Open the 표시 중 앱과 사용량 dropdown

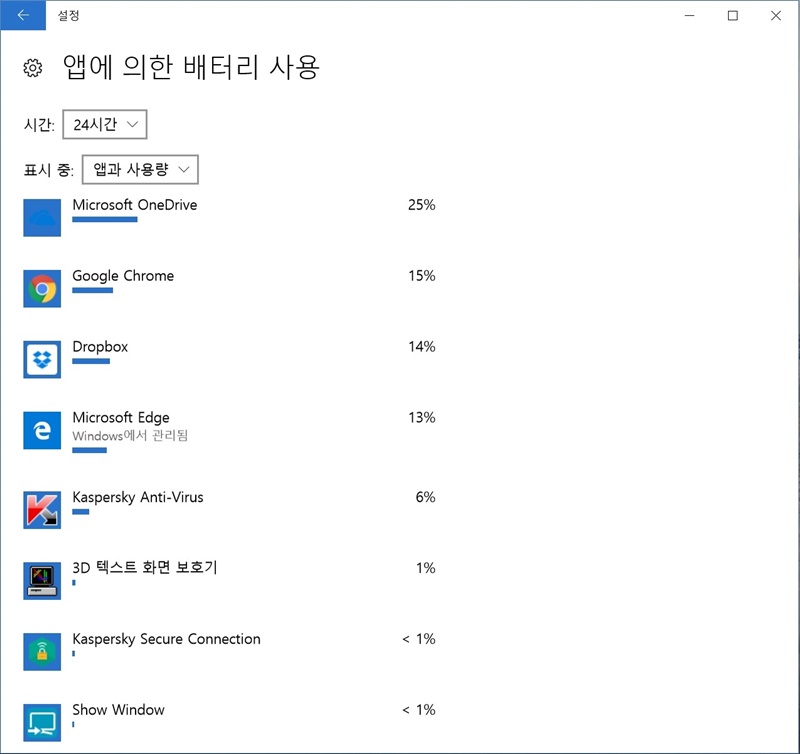[x=140, y=169]
